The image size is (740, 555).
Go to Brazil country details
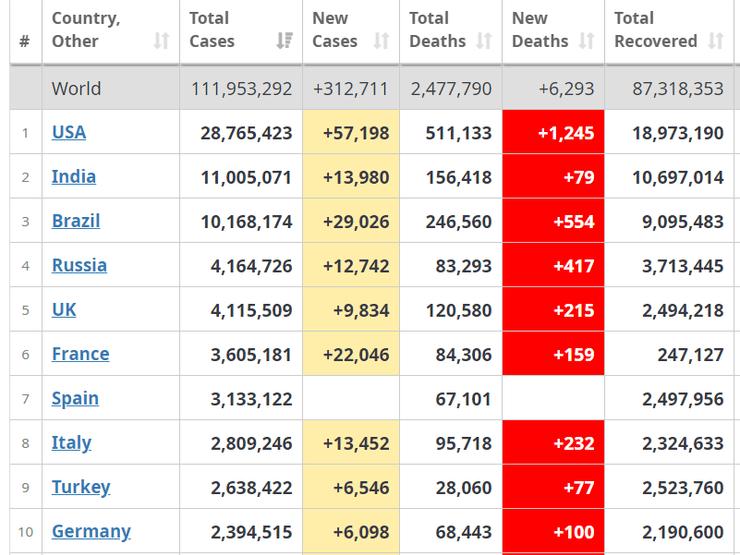[x=76, y=221]
